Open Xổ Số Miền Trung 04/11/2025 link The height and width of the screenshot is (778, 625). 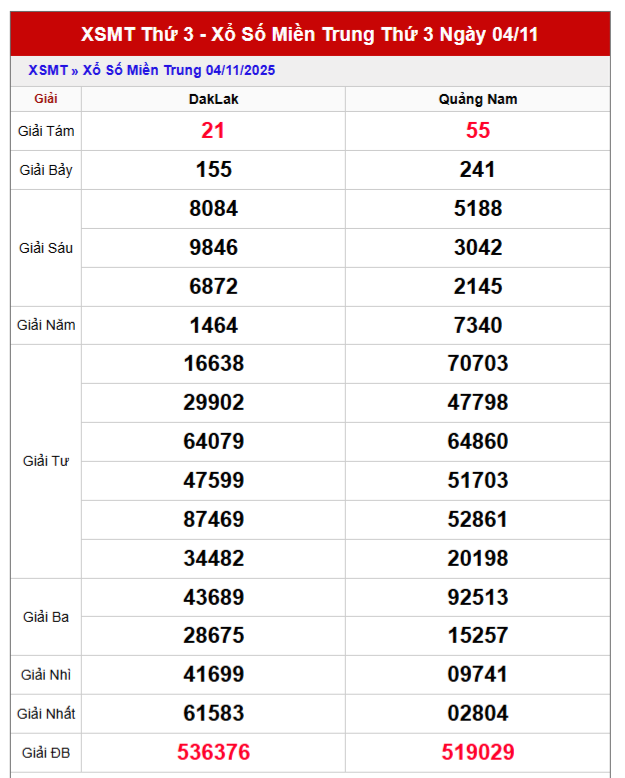coord(179,70)
